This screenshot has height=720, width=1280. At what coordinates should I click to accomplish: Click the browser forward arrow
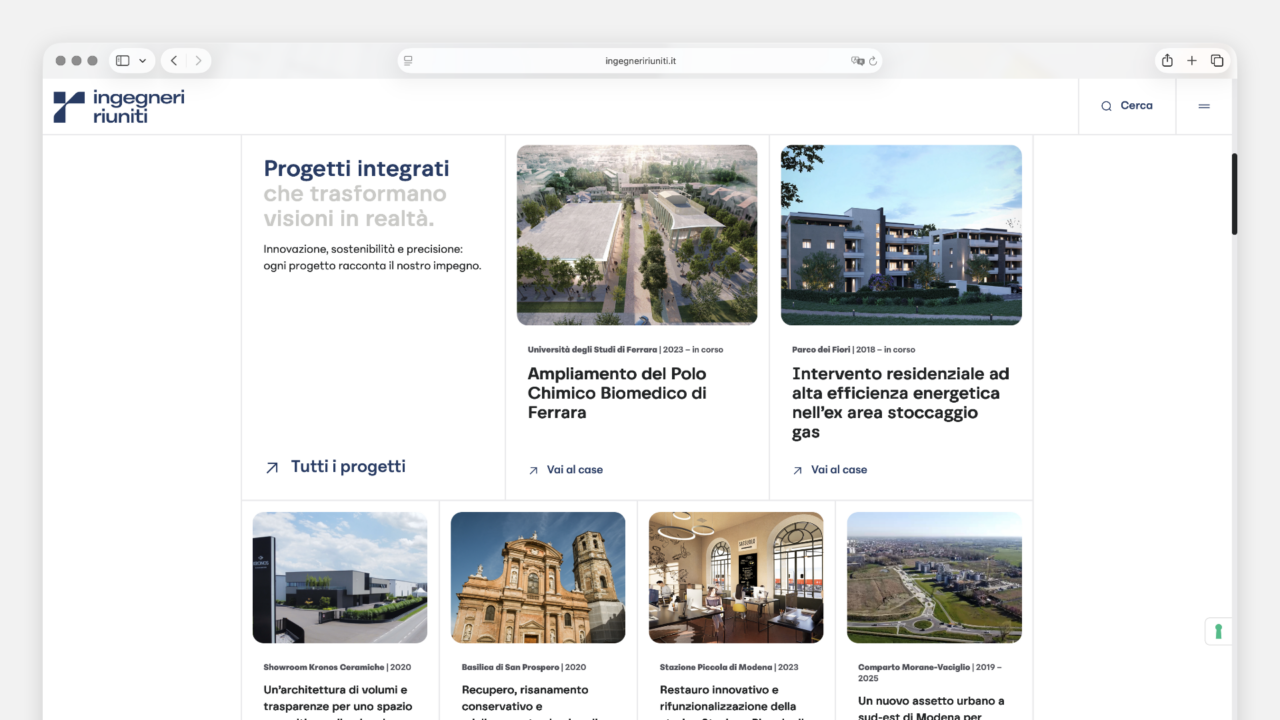tap(198, 61)
